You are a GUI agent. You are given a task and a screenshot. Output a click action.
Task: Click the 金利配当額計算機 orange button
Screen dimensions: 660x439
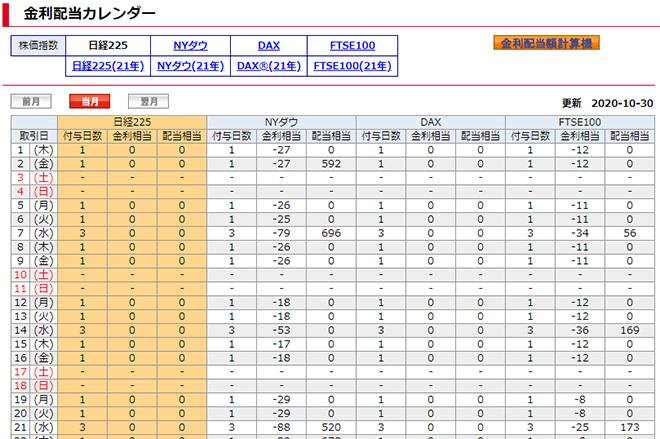(546, 43)
